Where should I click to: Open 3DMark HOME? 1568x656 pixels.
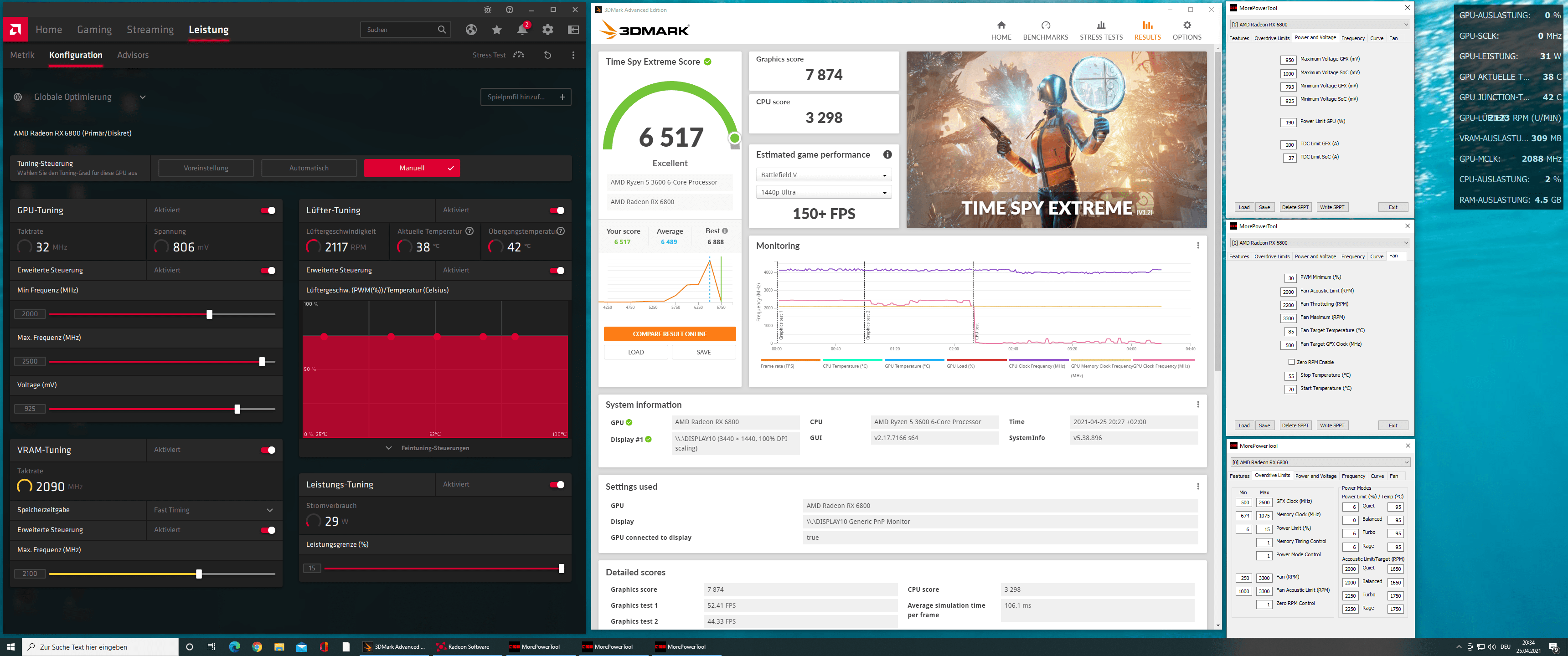[x=1001, y=30]
